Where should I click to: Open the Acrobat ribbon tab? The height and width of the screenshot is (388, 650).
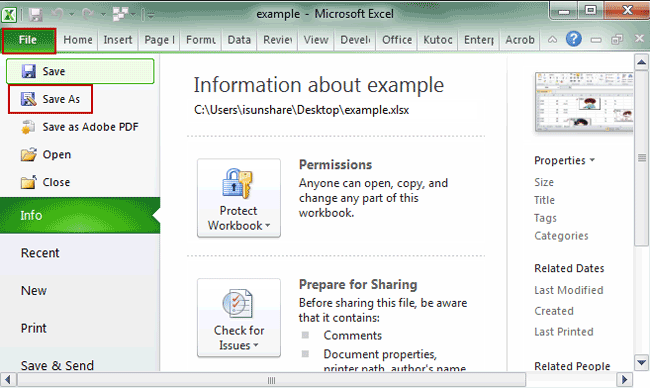pyautogui.click(x=520, y=40)
